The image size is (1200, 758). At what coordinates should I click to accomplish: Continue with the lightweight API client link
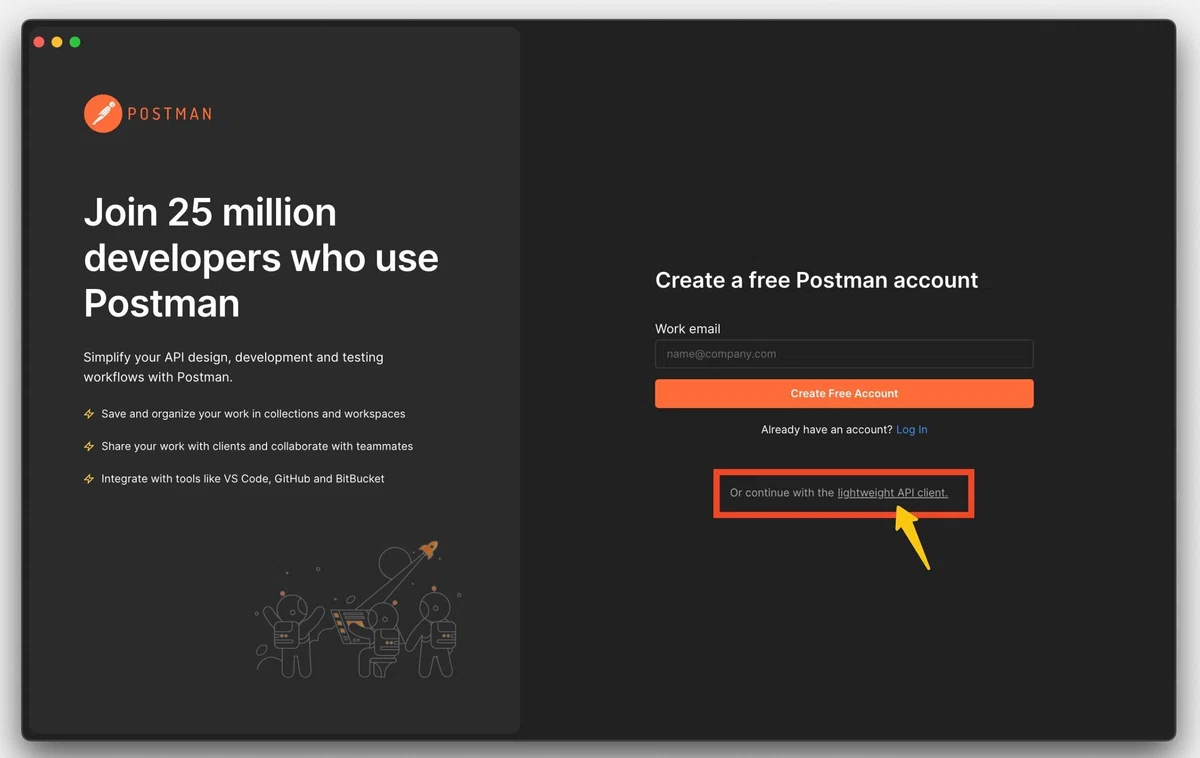point(892,493)
